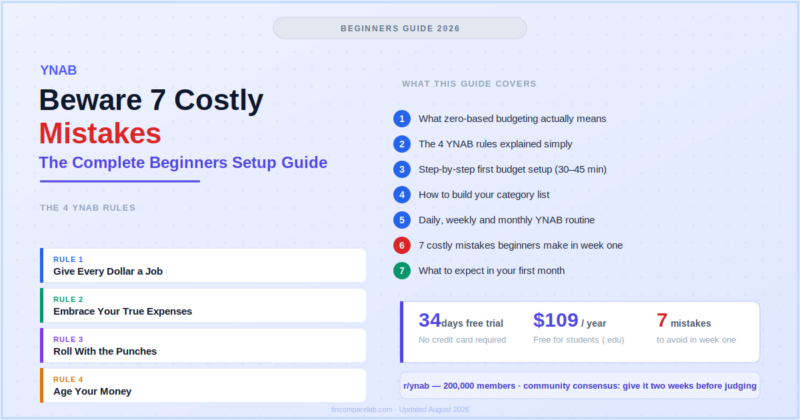The width and height of the screenshot is (800, 420).
Task: Click 'to avoid in week one' caption
Action: coord(696,340)
